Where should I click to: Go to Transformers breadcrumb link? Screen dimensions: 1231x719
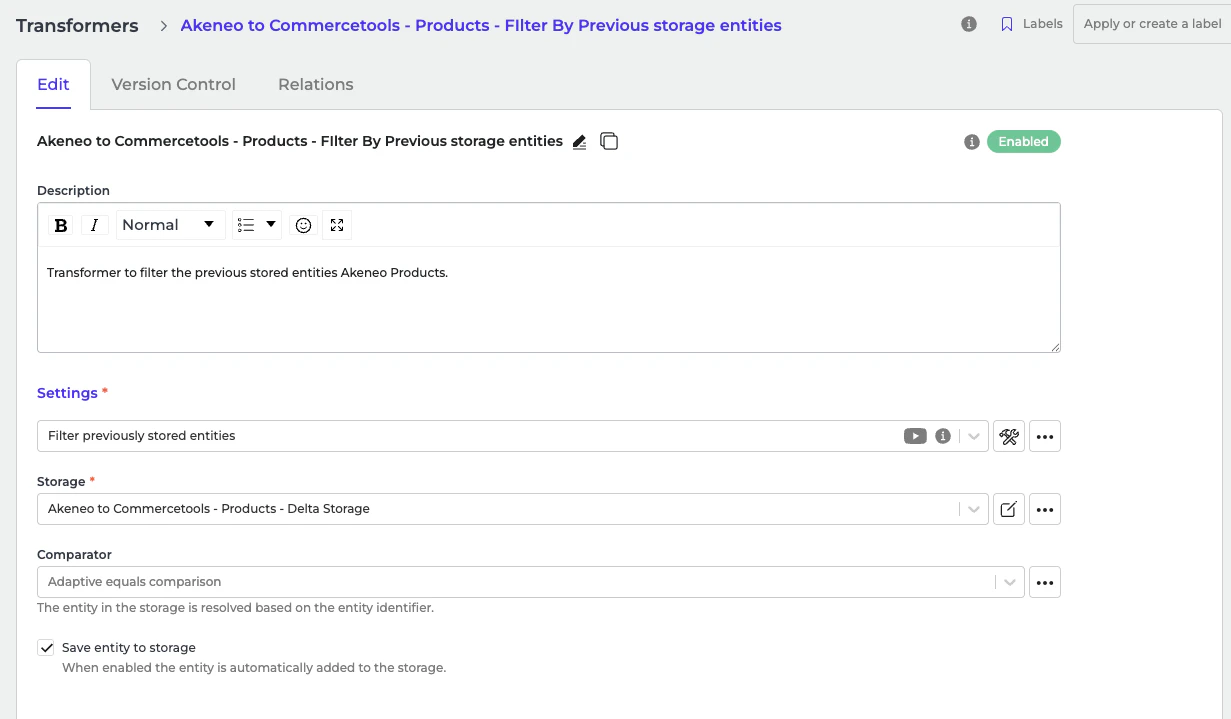click(77, 26)
